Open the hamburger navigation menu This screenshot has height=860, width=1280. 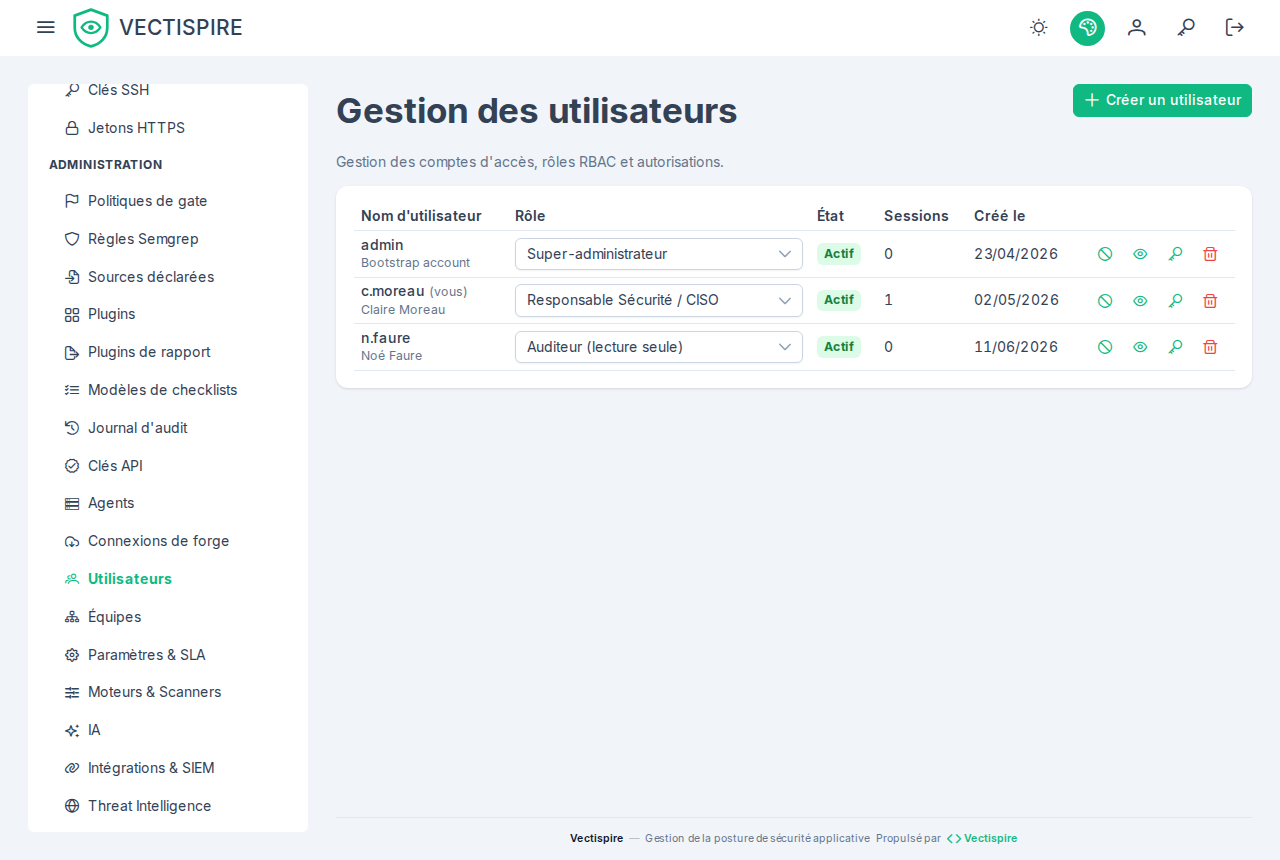[46, 27]
